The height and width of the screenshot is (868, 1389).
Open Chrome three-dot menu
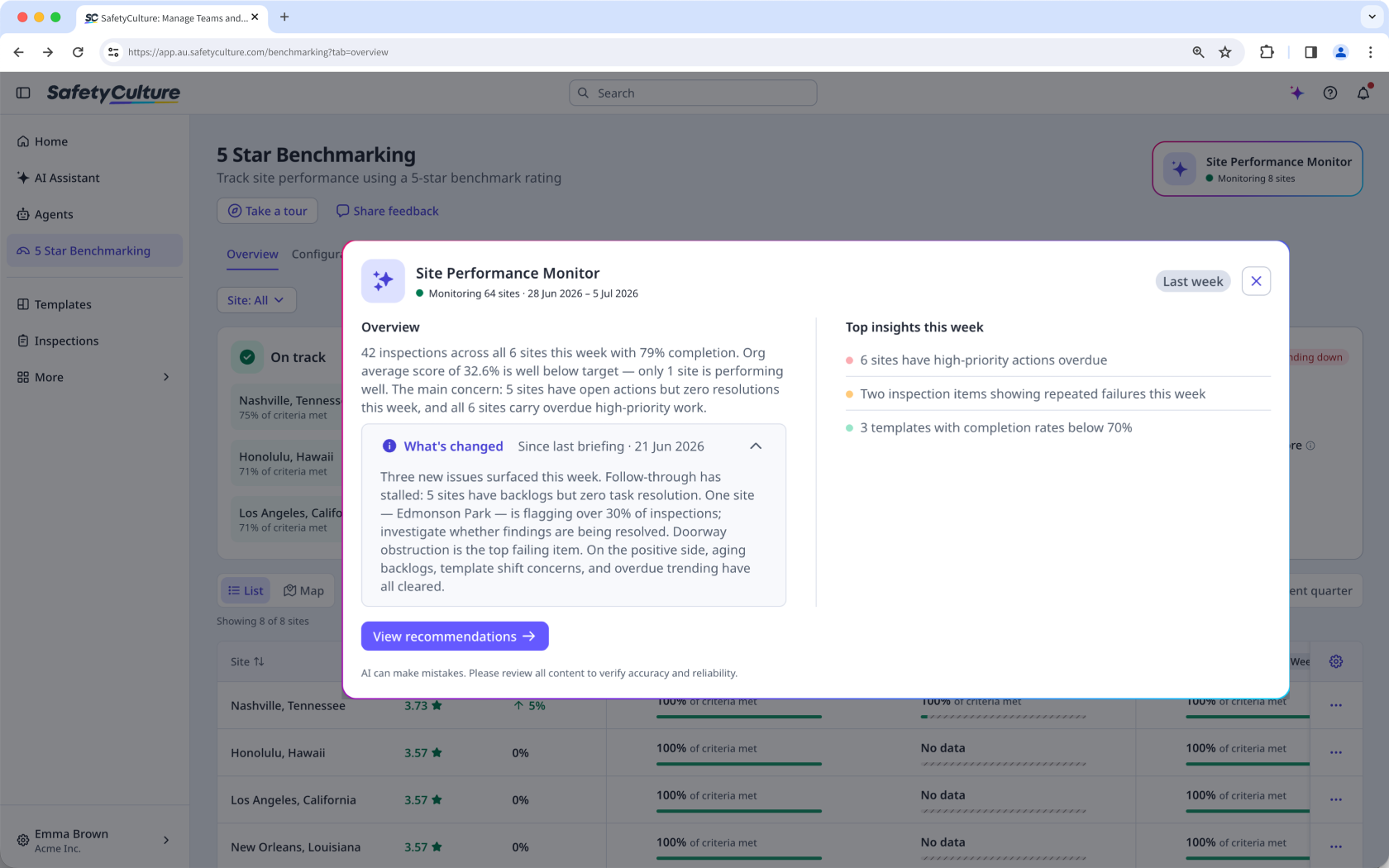[1370, 52]
